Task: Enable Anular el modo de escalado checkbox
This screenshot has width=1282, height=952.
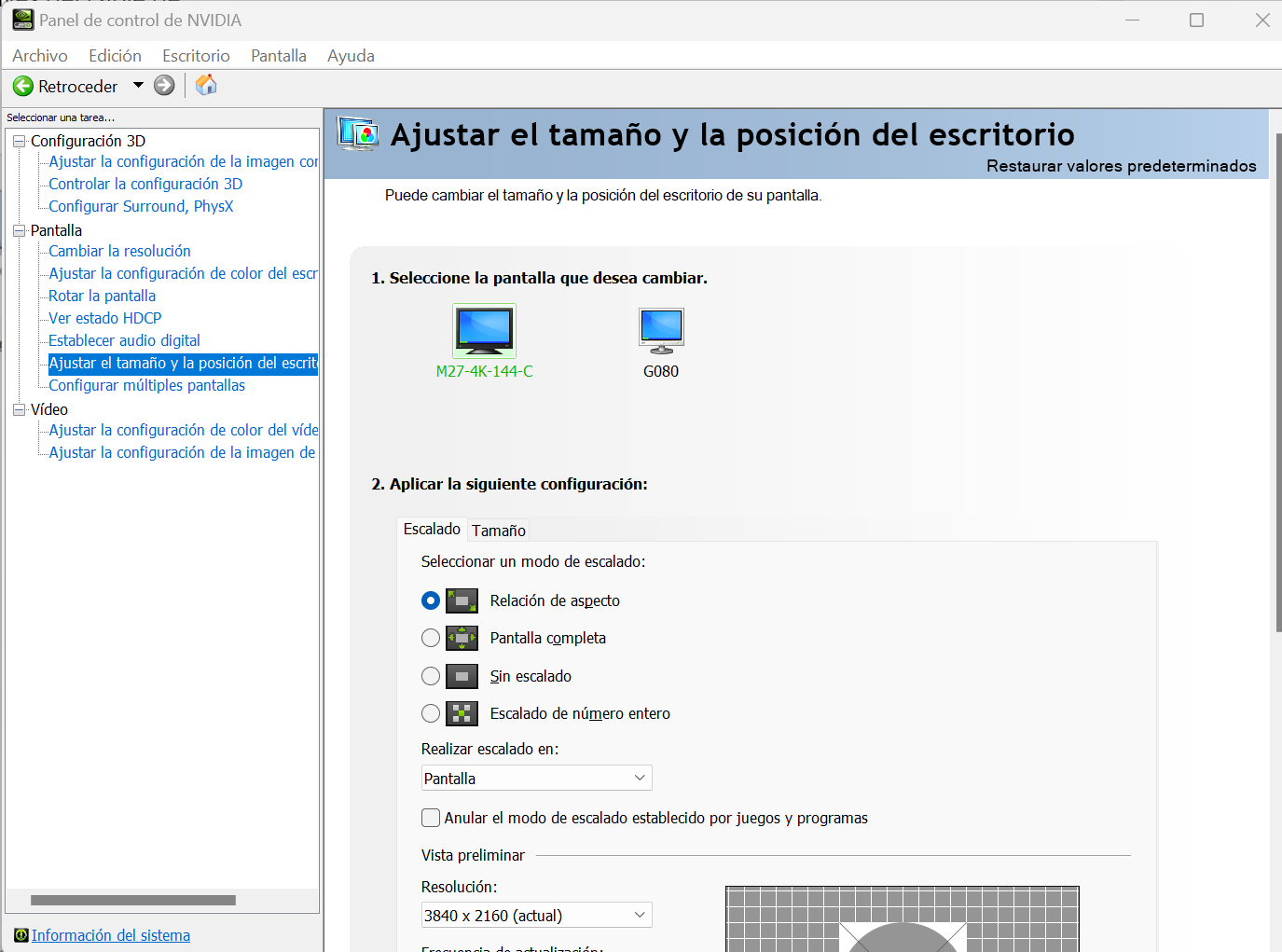Action: pos(431,818)
